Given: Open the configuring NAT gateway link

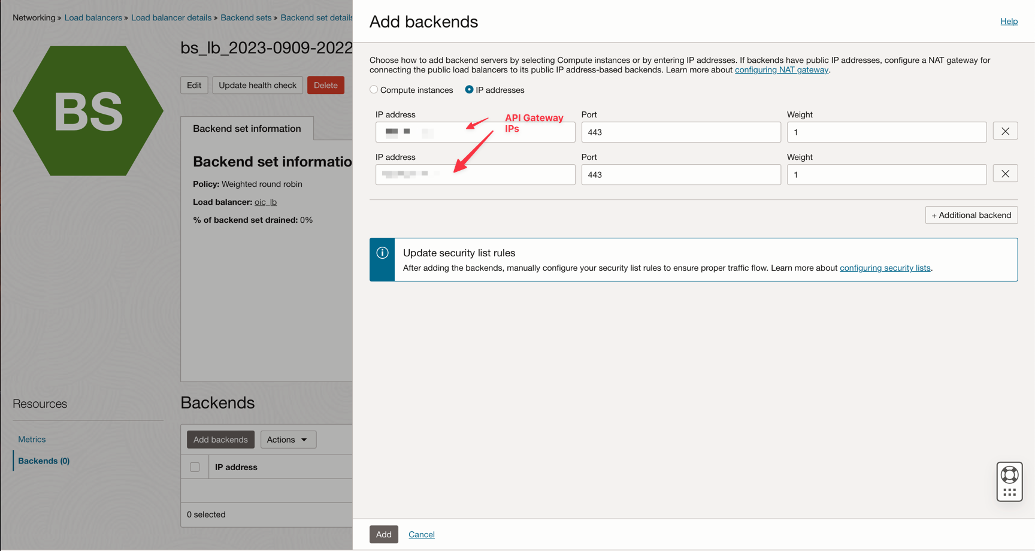Looking at the screenshot, I should [781, 70].
